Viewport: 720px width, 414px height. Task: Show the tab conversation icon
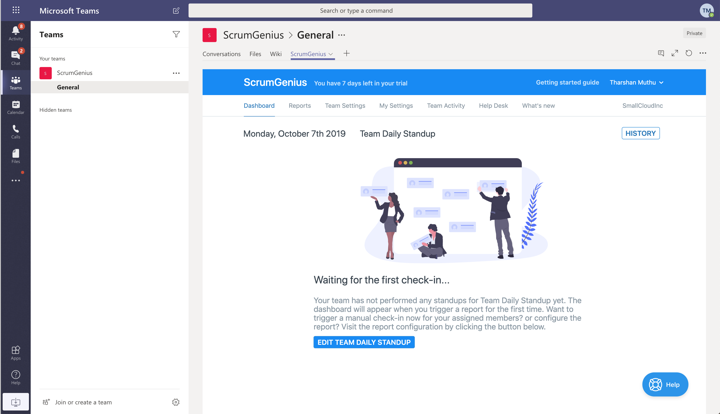(x=661, y=53)
